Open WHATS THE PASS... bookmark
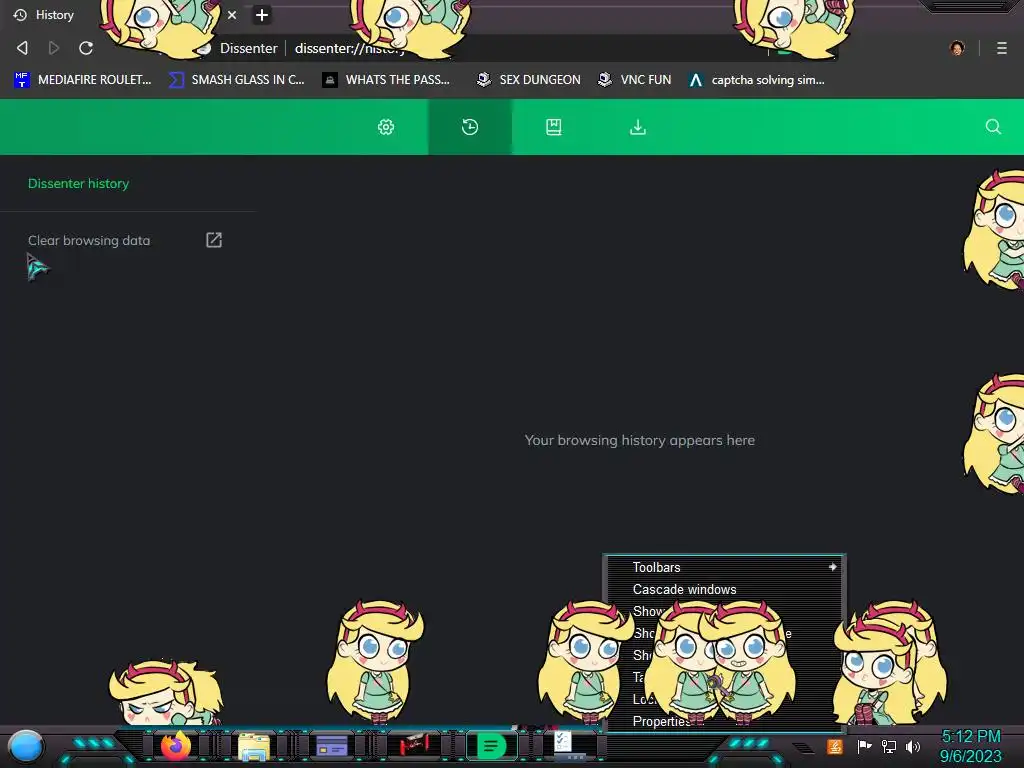The image size is (1024, 768). [x=386, y=80]
